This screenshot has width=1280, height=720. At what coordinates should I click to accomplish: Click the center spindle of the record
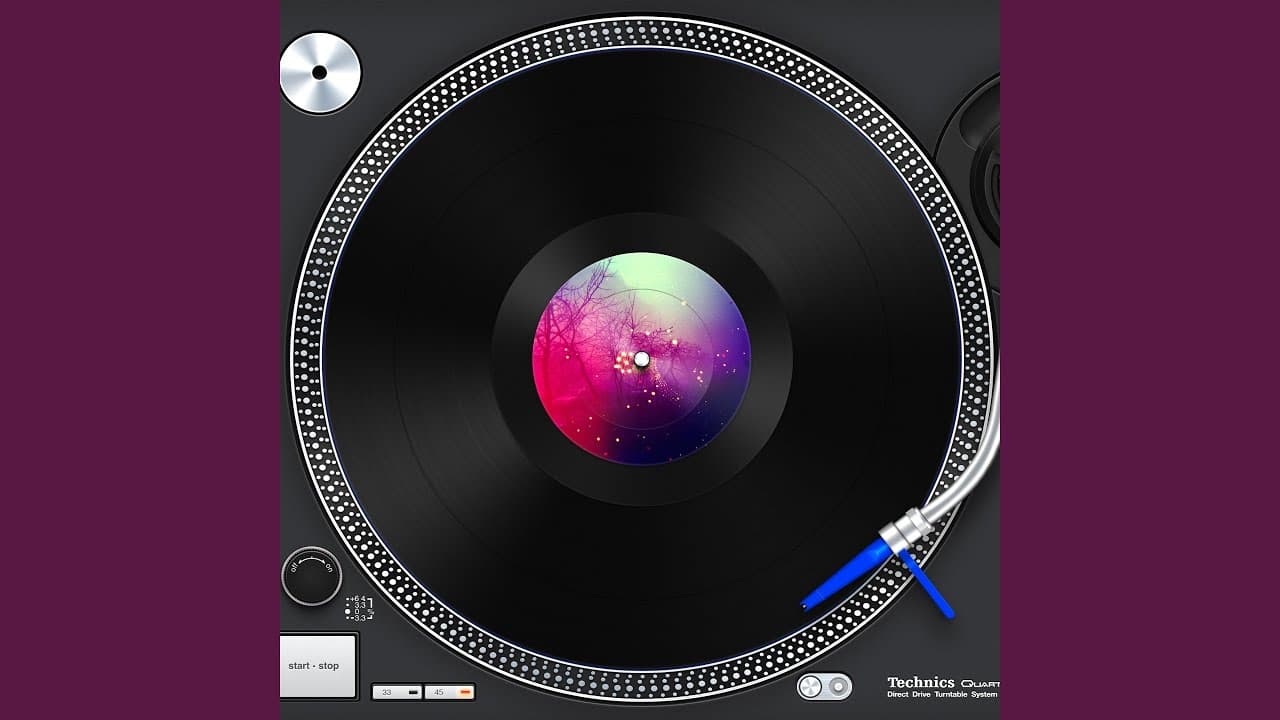pos(641,359)
